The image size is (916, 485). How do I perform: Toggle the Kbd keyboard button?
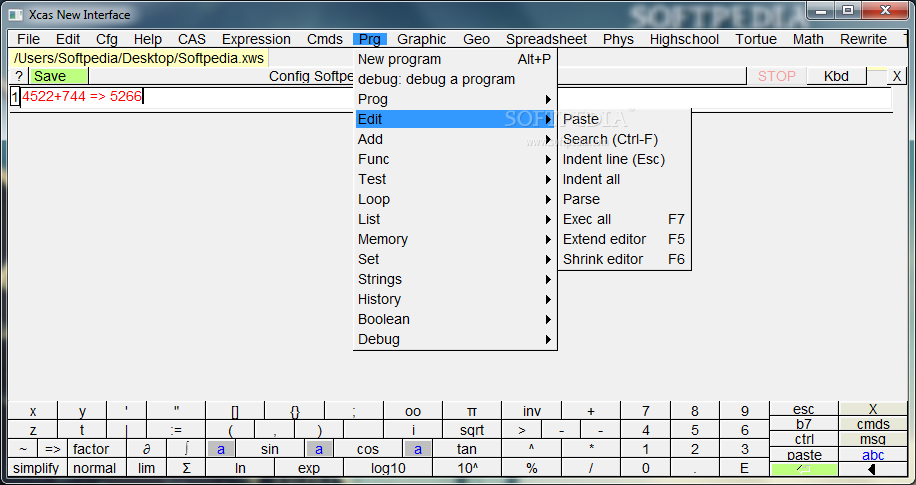point(836,76)
